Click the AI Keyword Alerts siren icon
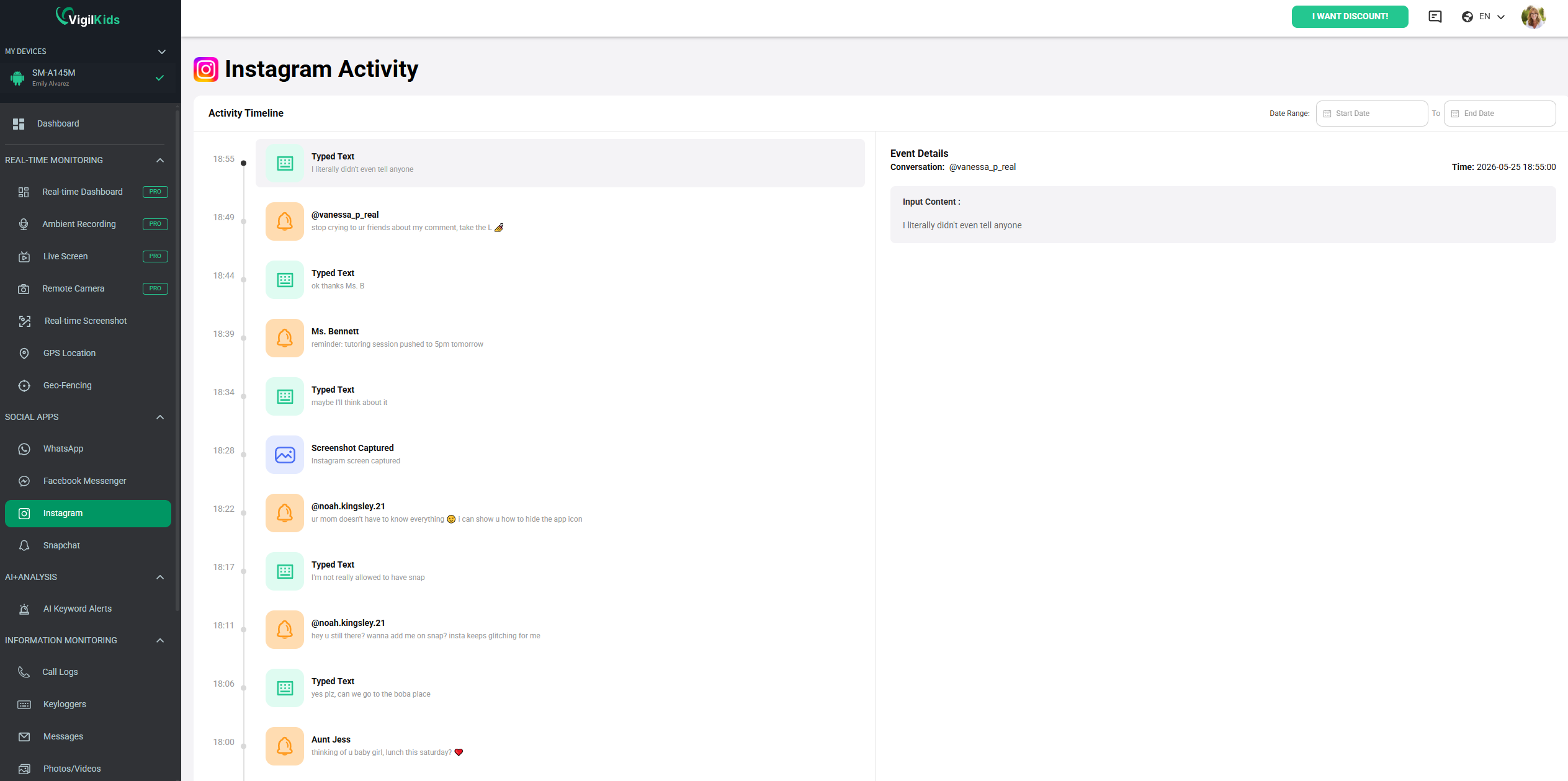The image size is (1568, 781). pos(24,609)
